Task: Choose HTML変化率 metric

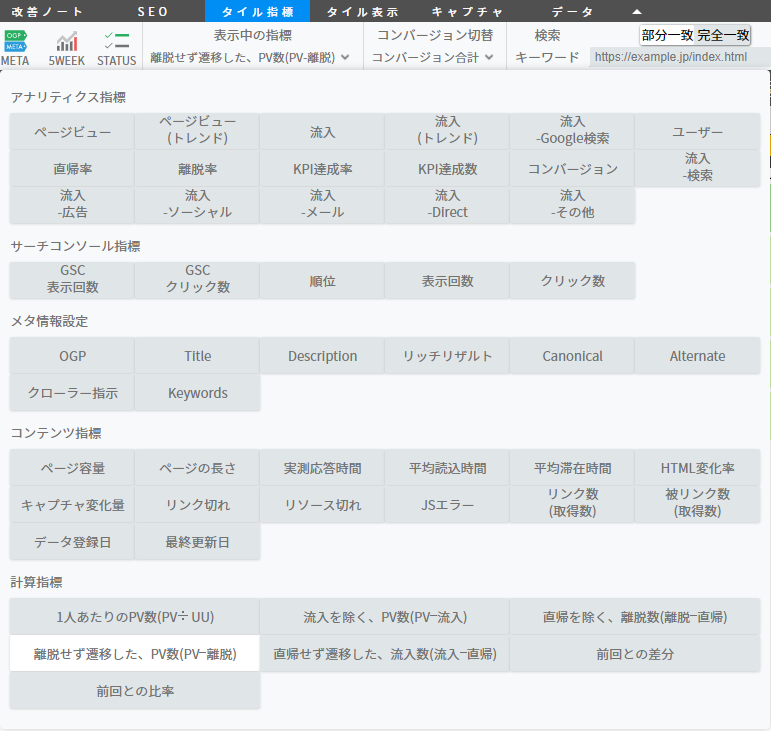Action: [x=697, y=468]
